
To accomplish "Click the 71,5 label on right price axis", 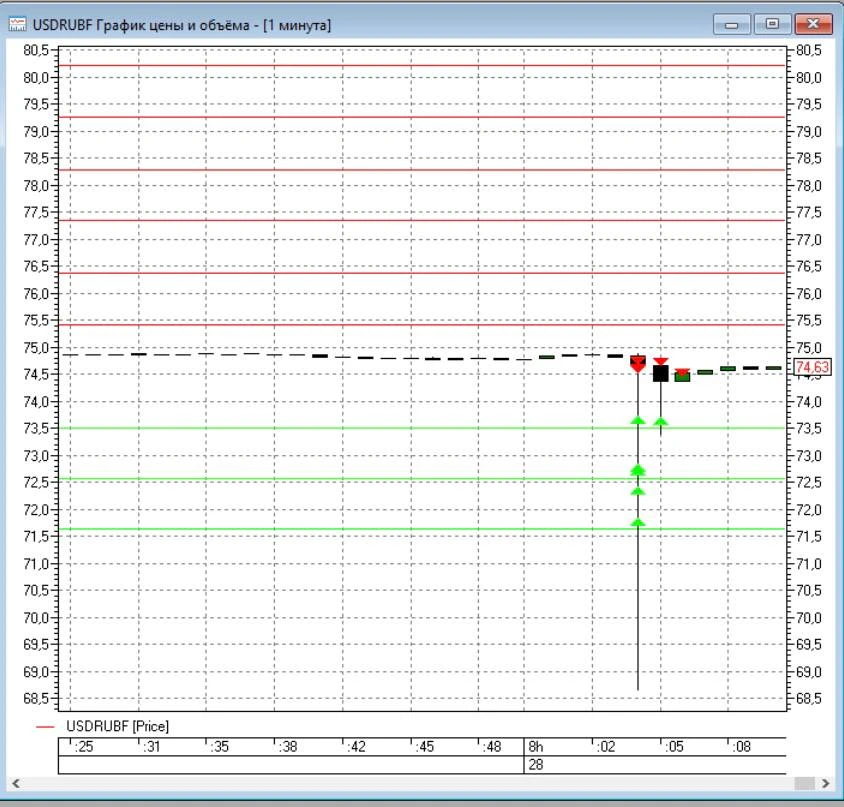I will pyautogui.click(x=809, y=537).
